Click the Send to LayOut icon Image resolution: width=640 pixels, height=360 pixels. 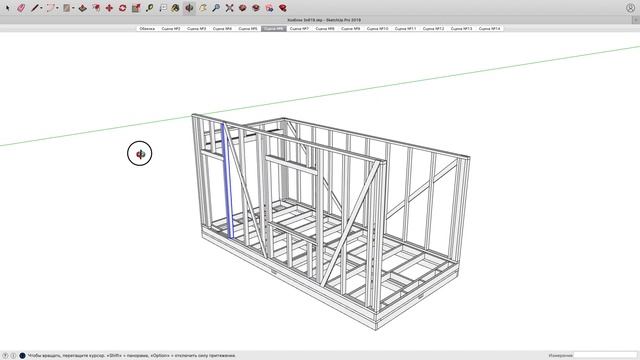pyautogui.click(x=269, y=8)
